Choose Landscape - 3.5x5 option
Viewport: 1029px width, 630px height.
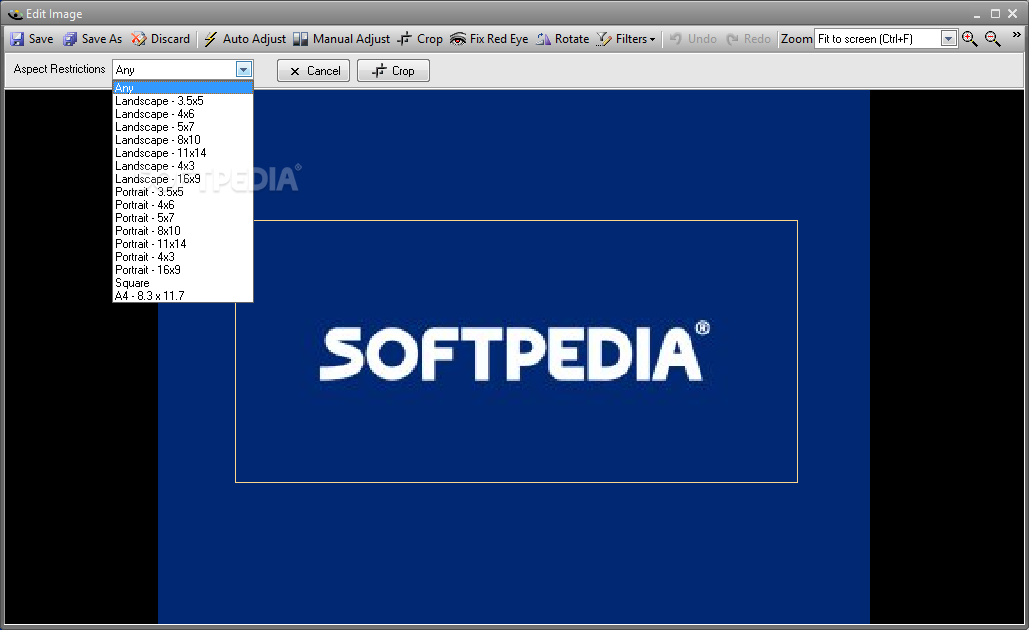[x=182, y=101]
